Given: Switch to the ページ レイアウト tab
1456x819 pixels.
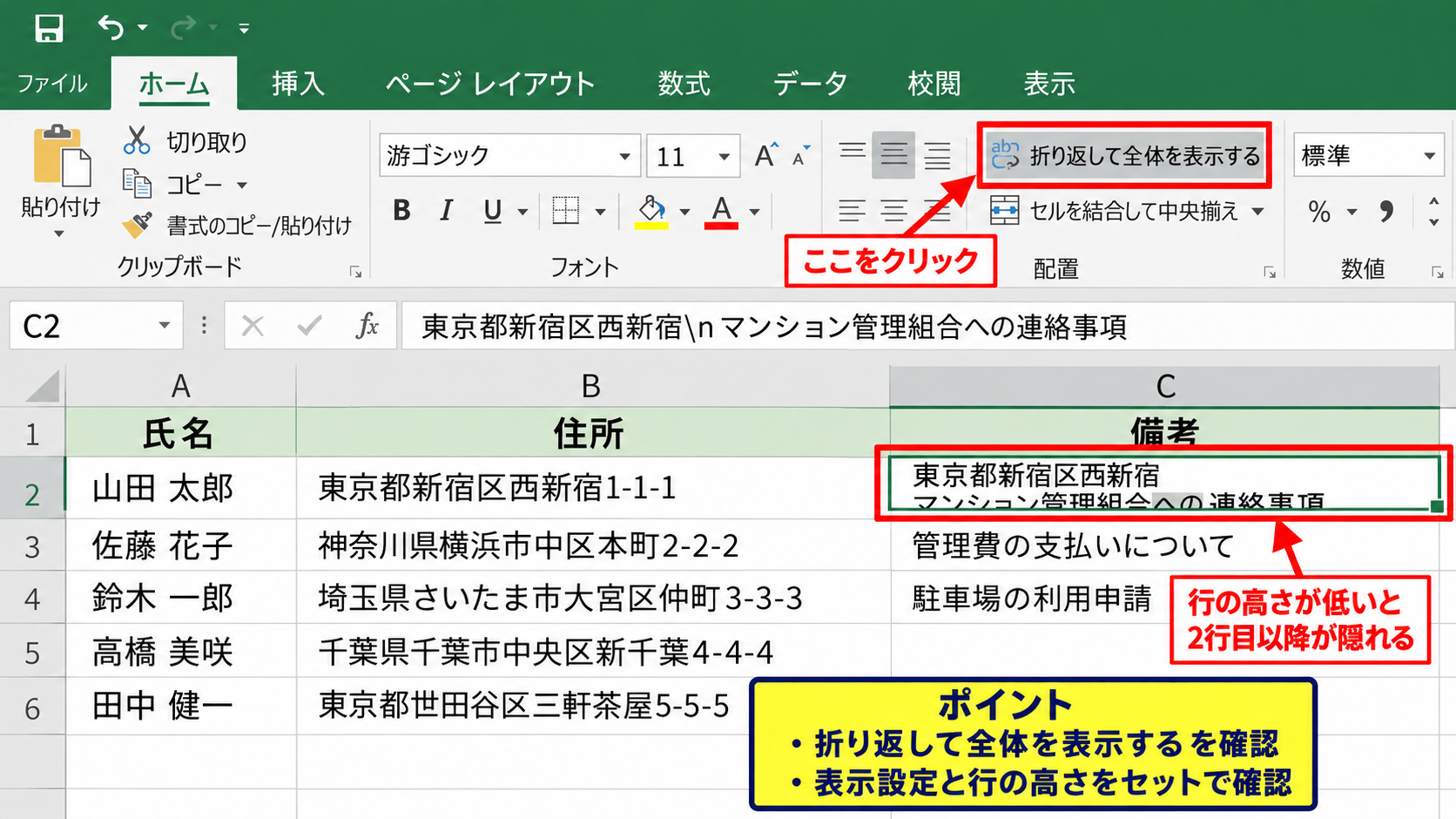Looking at the screenshot, I should point(490,84).
